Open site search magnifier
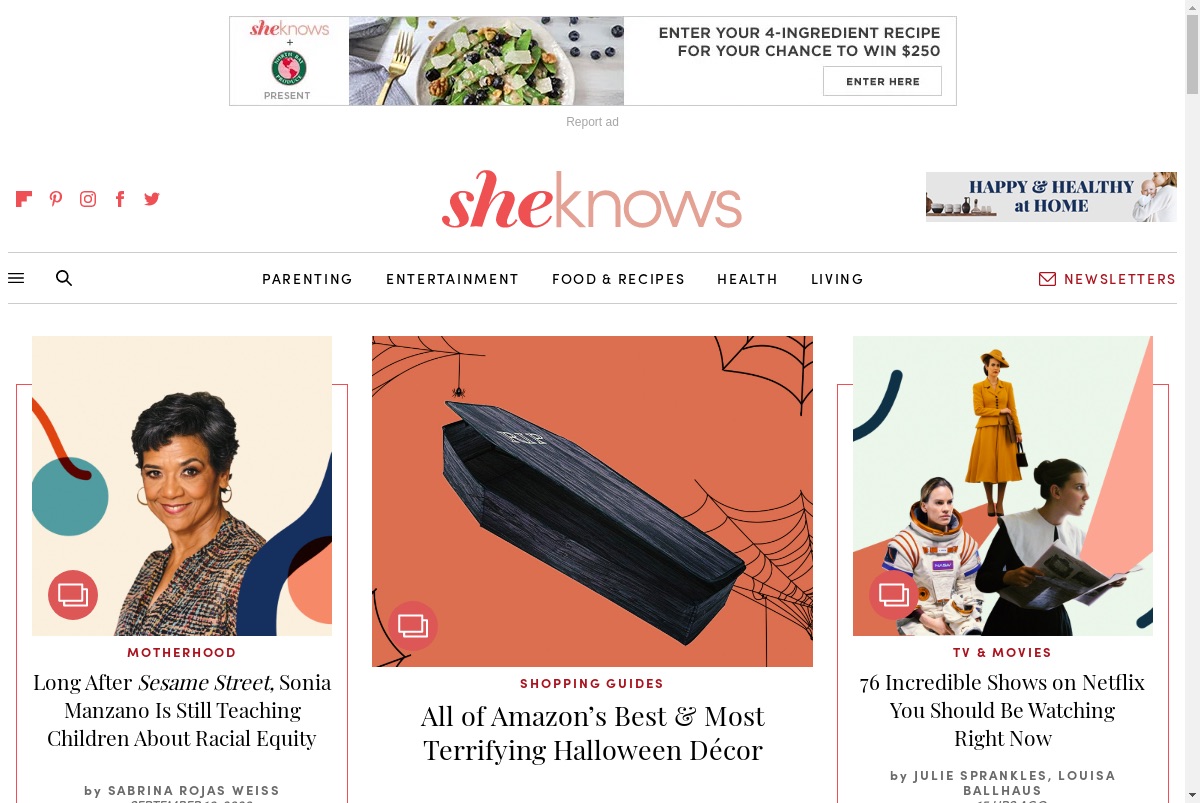Image resolution: width=1200 pixels, height=803 pixels. pyautogui.click(x=64, y=278)
